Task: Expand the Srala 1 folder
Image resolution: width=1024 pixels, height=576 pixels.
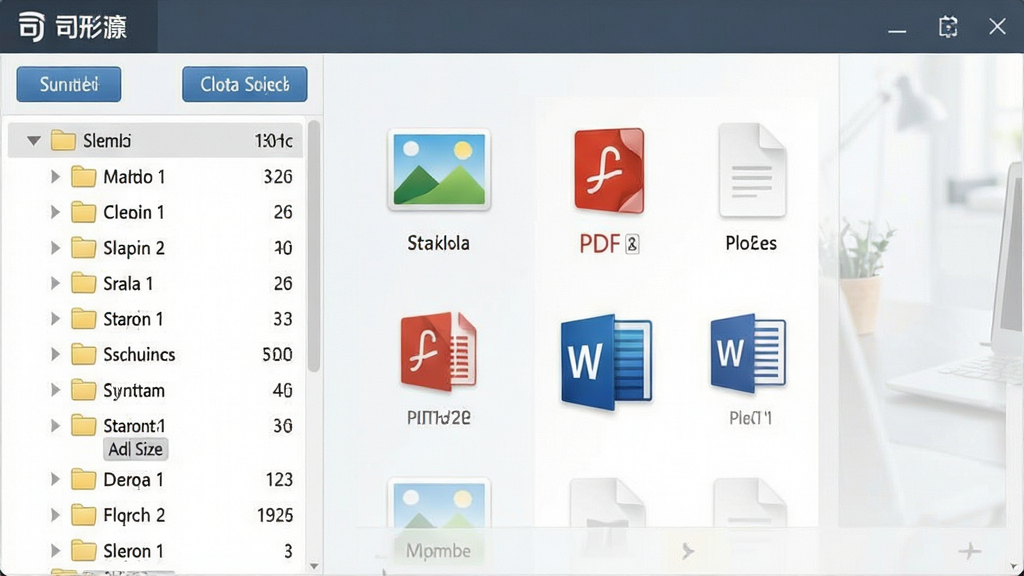Action: [x=56, y=283]
